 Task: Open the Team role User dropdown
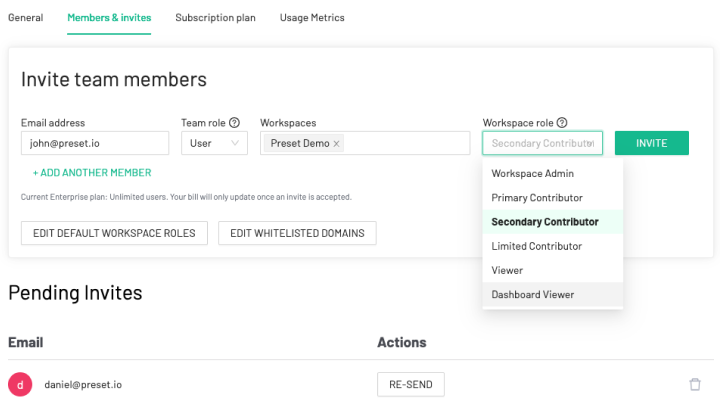coord(214,144)
